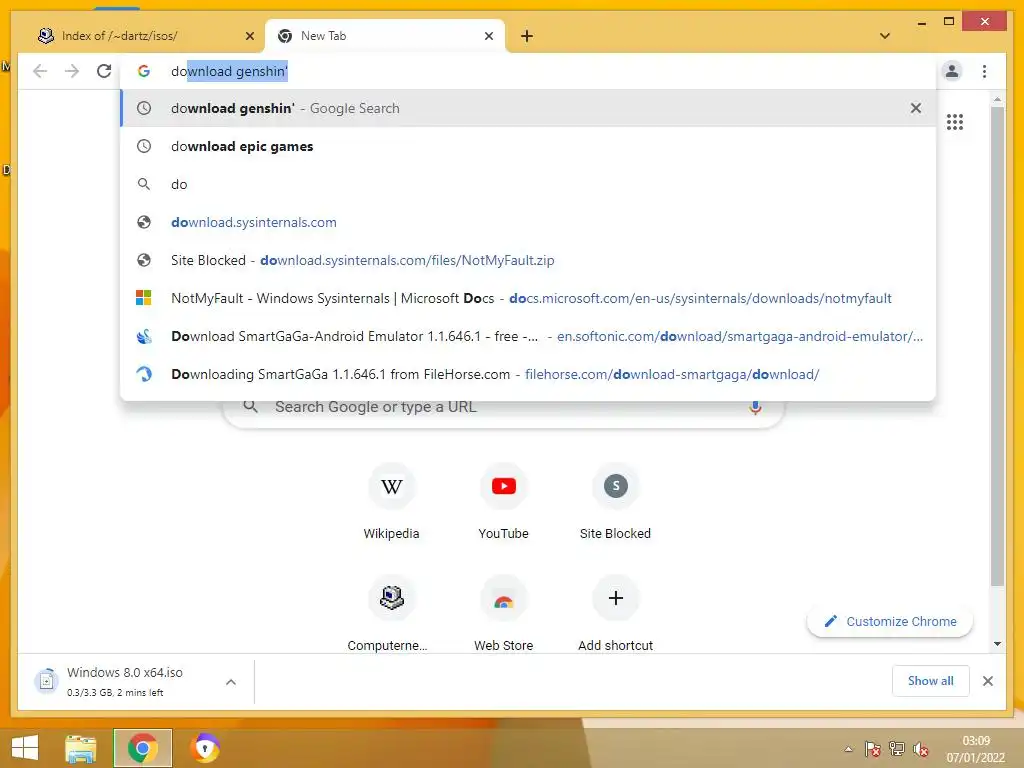Open the NotMyFault.zip Site Blocked suggestion

pyautogui.click(x=528, y=260)
